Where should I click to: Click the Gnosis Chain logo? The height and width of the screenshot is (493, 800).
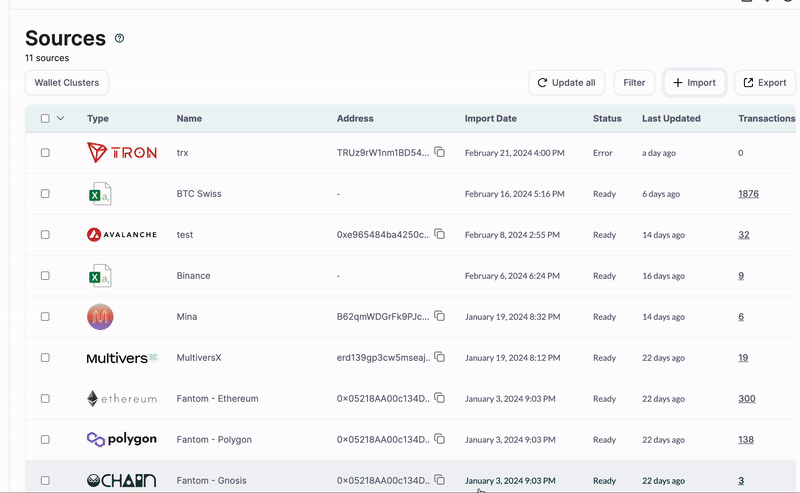click(121, 480)
